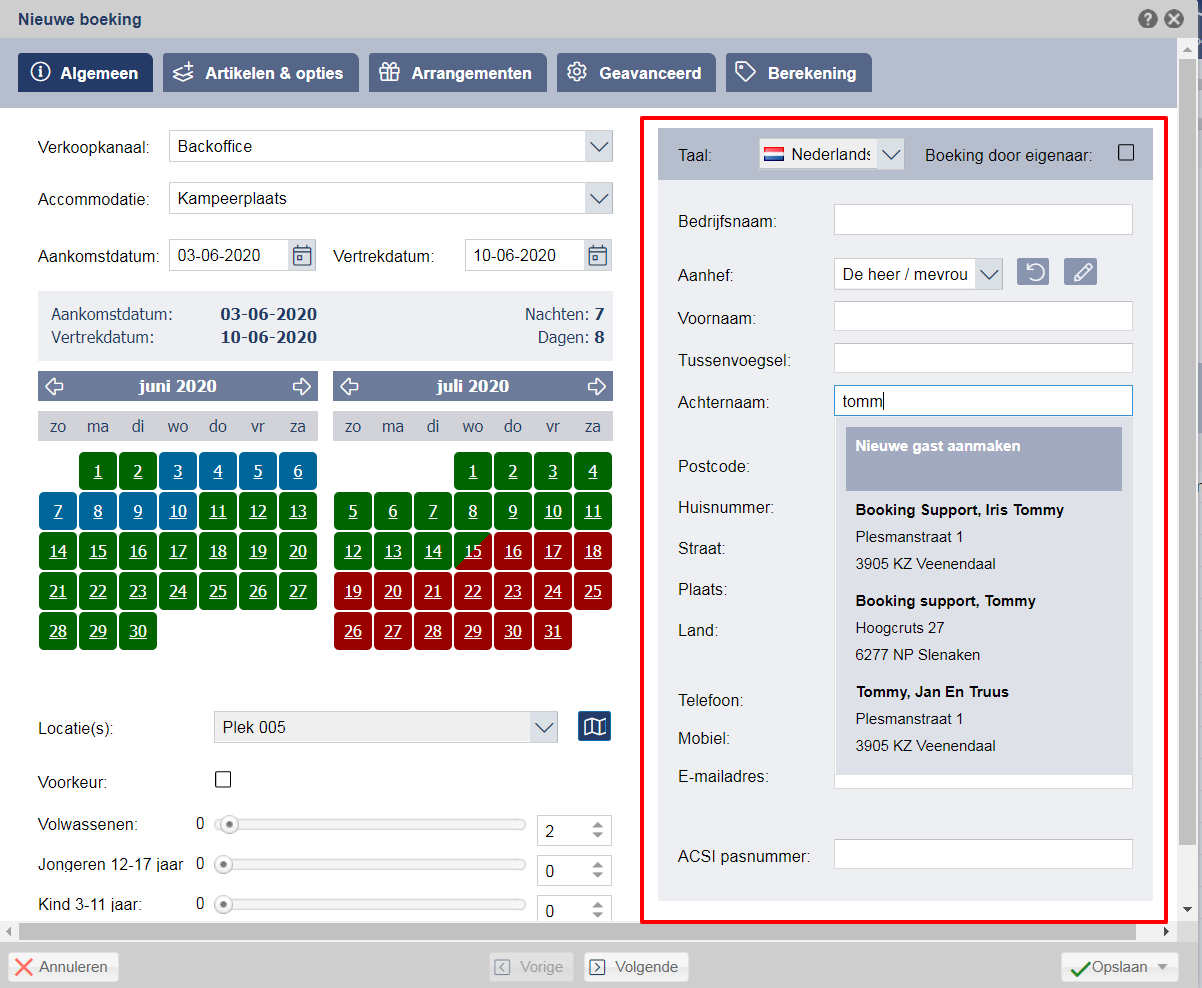
Task: Select guest Booking support, Tommy Hoogcruts
Action: 984,628
